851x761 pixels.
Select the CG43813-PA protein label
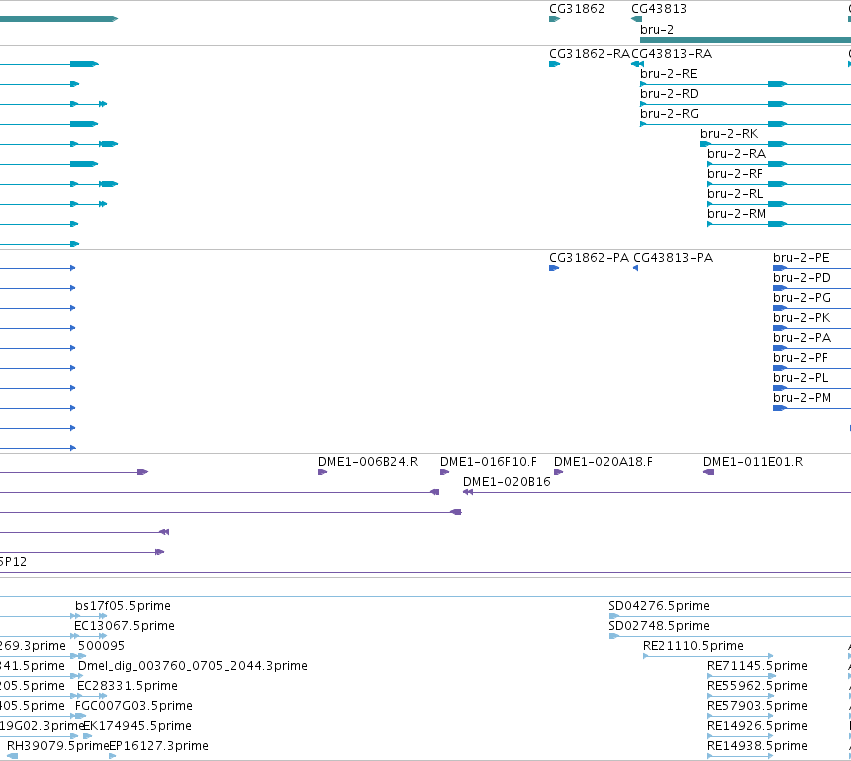[x=673, y=258]
